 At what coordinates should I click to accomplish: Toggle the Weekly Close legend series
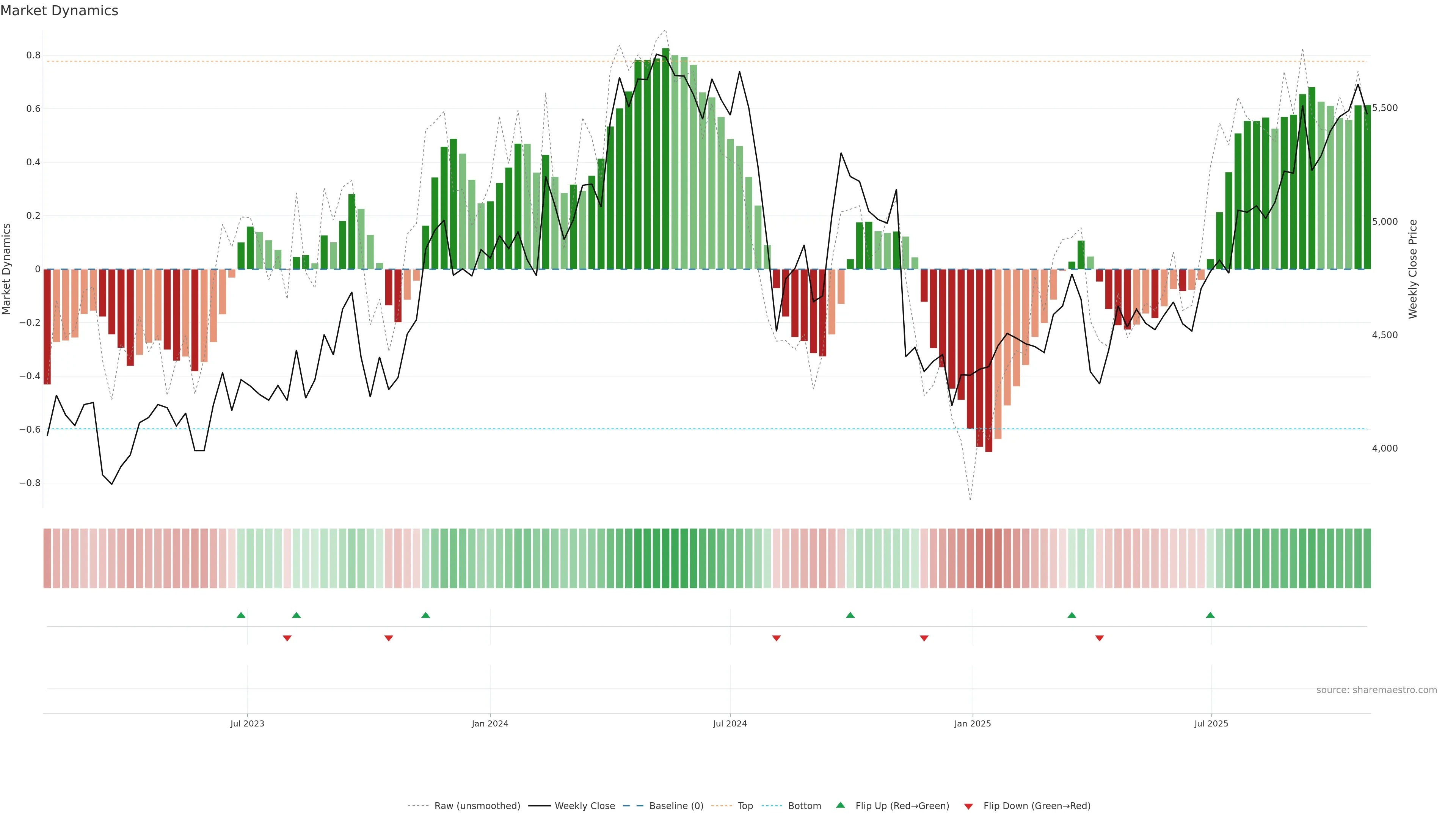click(x=584, y=806)
